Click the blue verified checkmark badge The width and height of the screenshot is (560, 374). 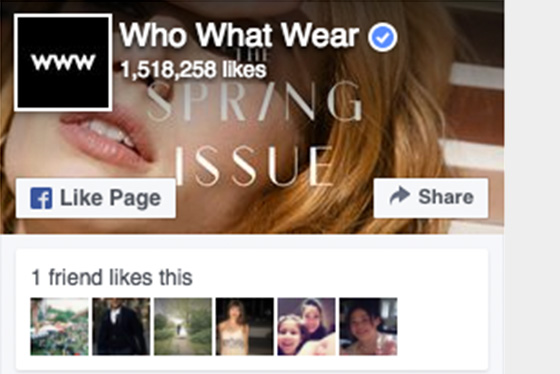(382, 37)
